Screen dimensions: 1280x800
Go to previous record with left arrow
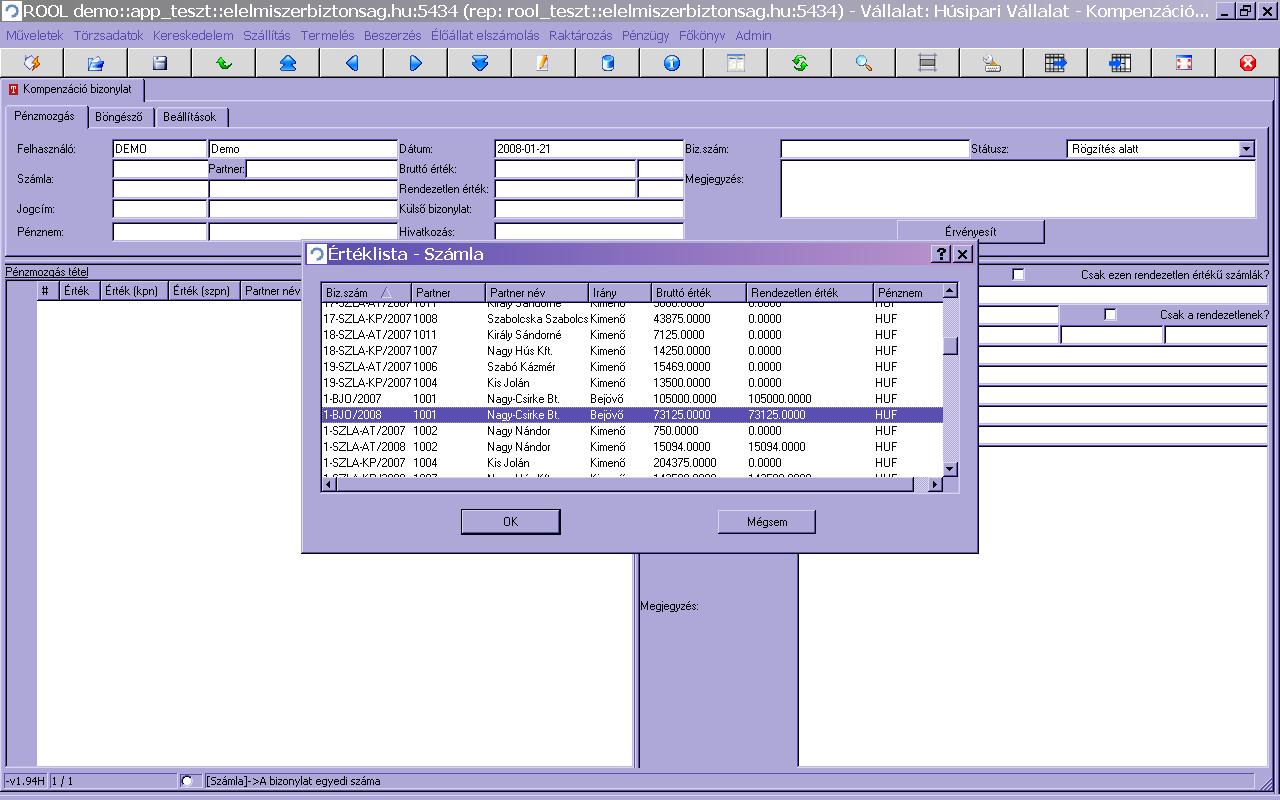tap(352, 63)
